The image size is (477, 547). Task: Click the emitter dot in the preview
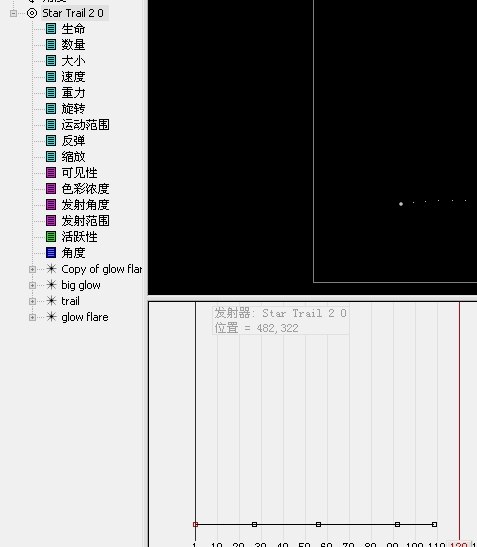(401, 204)
